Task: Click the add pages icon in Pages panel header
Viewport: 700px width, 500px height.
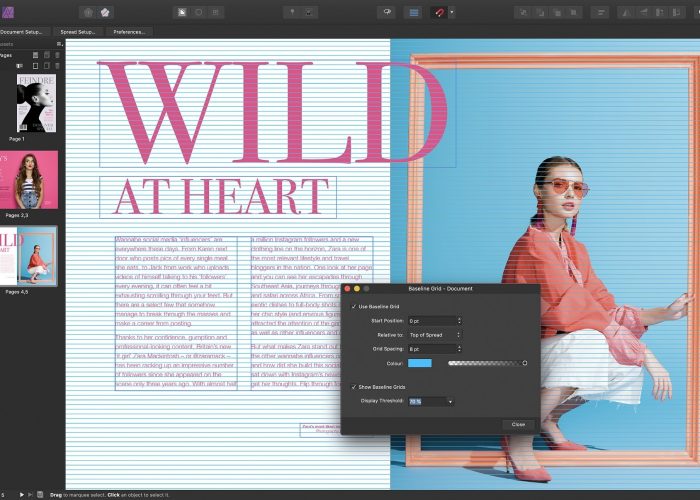Action: (35, 55)
